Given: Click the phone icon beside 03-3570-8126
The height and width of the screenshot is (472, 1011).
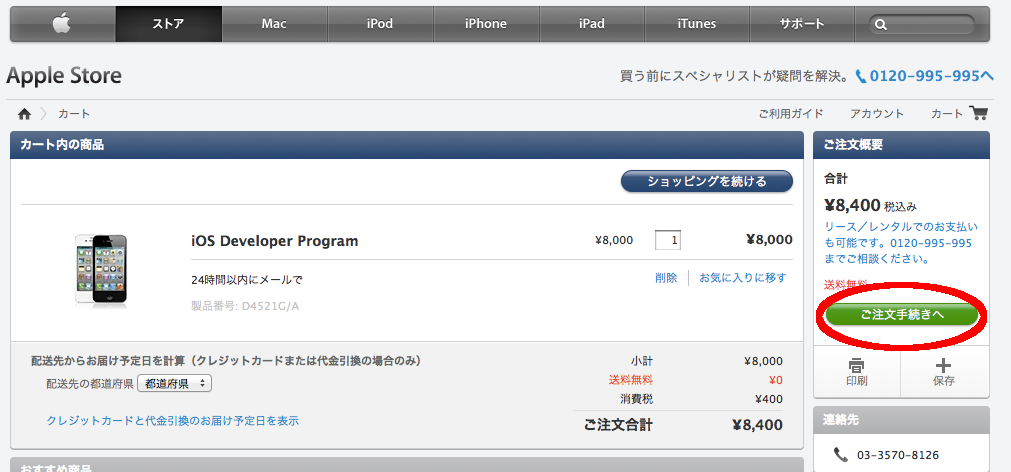Looking at the screenshot, I should point(840,455).
